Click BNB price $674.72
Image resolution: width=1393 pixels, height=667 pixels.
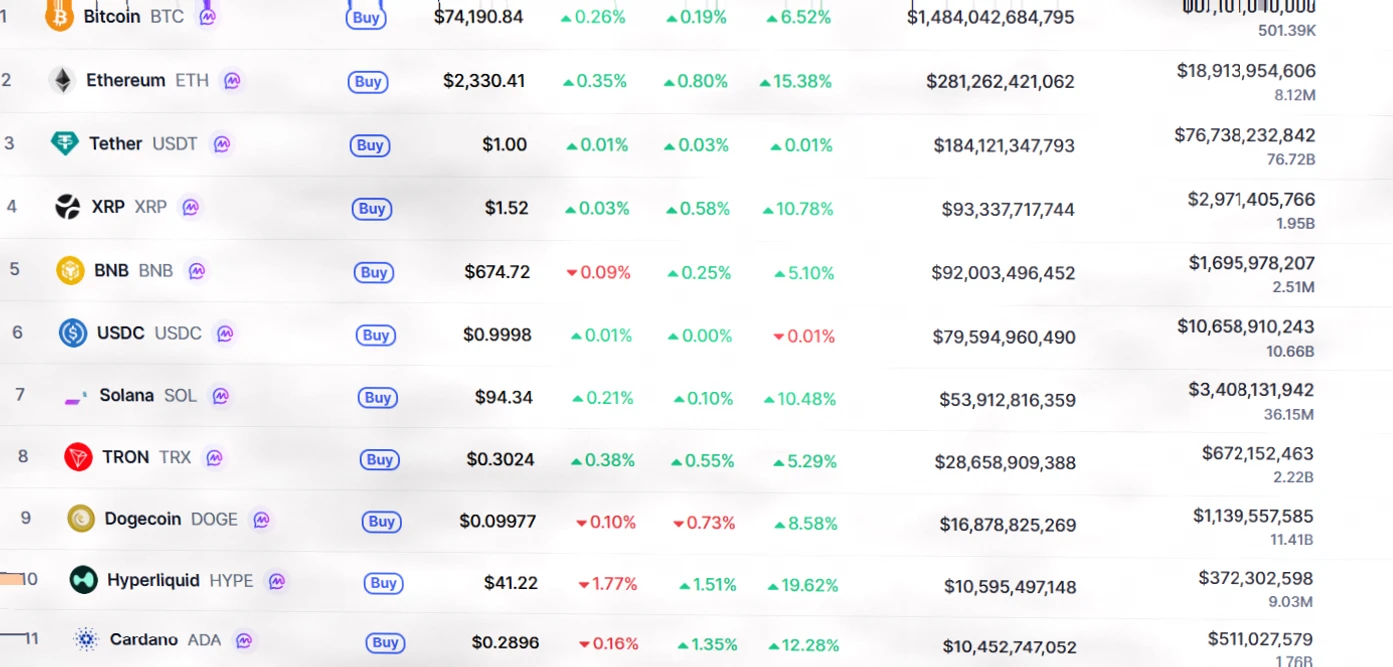[497, 271]
